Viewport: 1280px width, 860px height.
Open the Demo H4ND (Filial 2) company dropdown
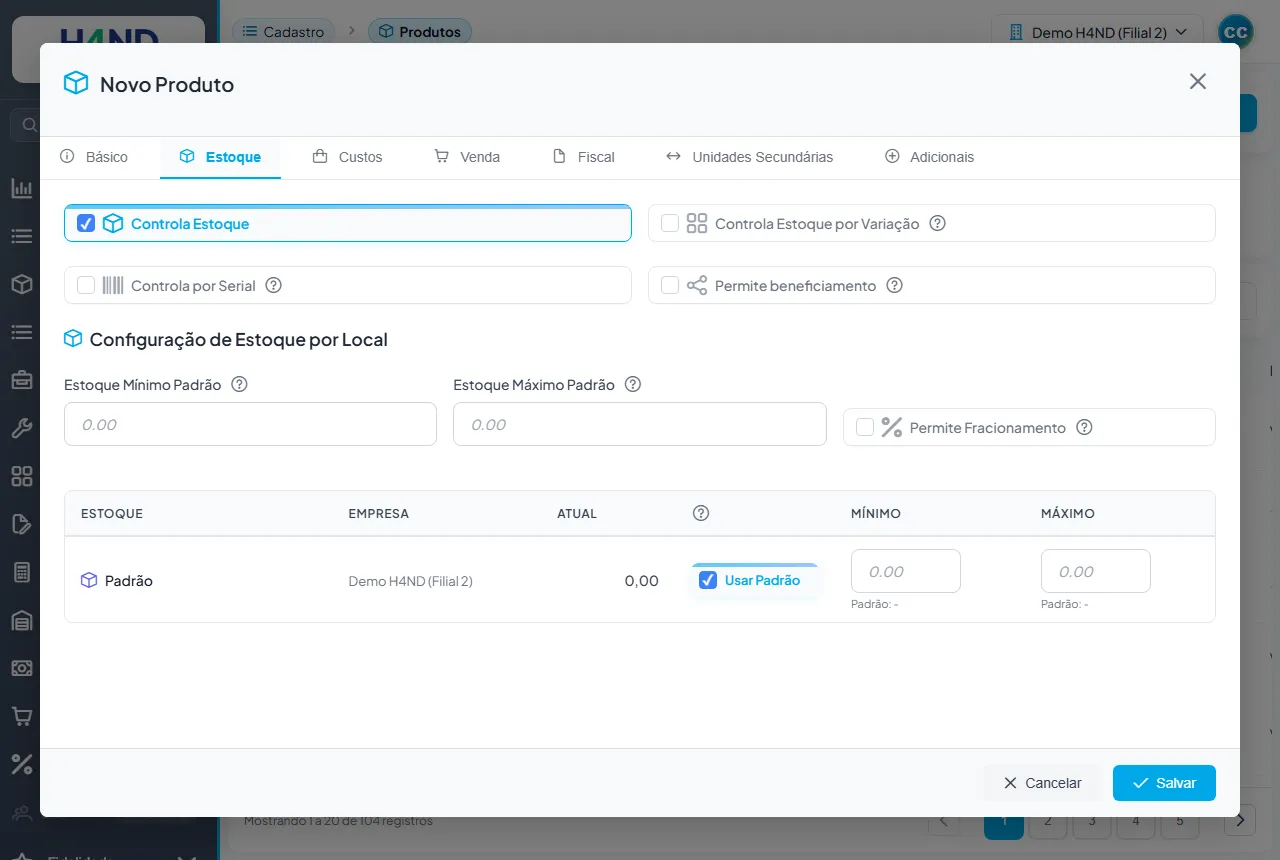point(1097,32)
